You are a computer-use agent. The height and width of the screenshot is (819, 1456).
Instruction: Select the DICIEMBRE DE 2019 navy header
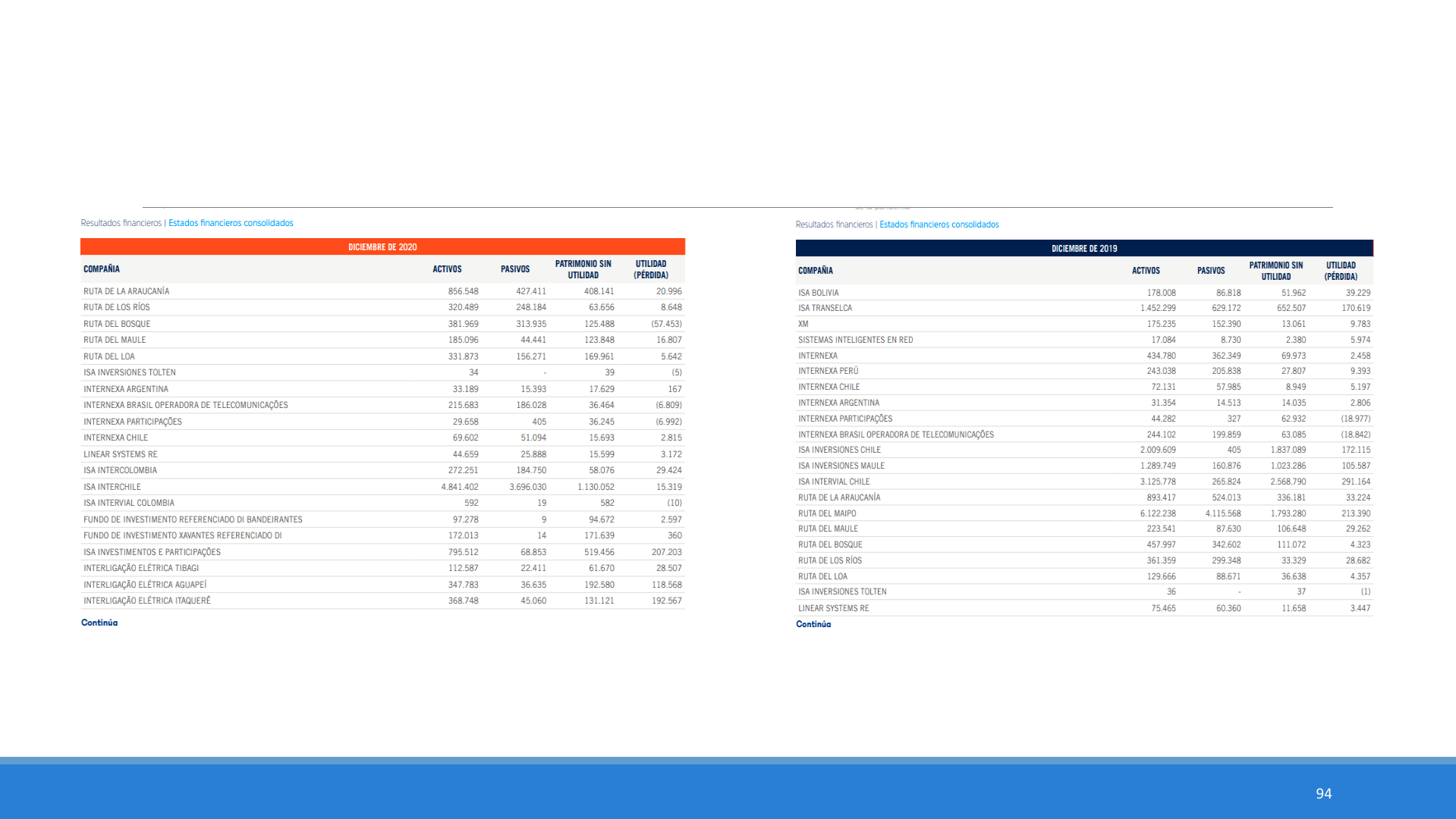1084,249
